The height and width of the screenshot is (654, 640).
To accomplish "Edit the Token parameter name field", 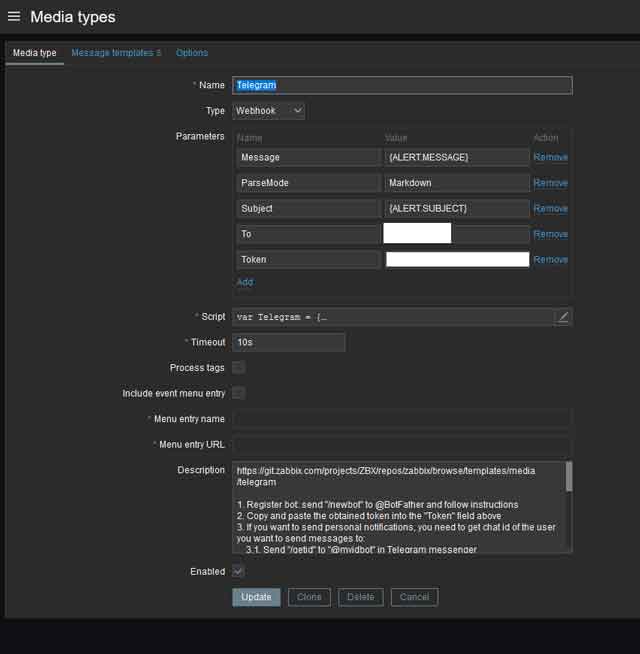I will tap(308, 259).
